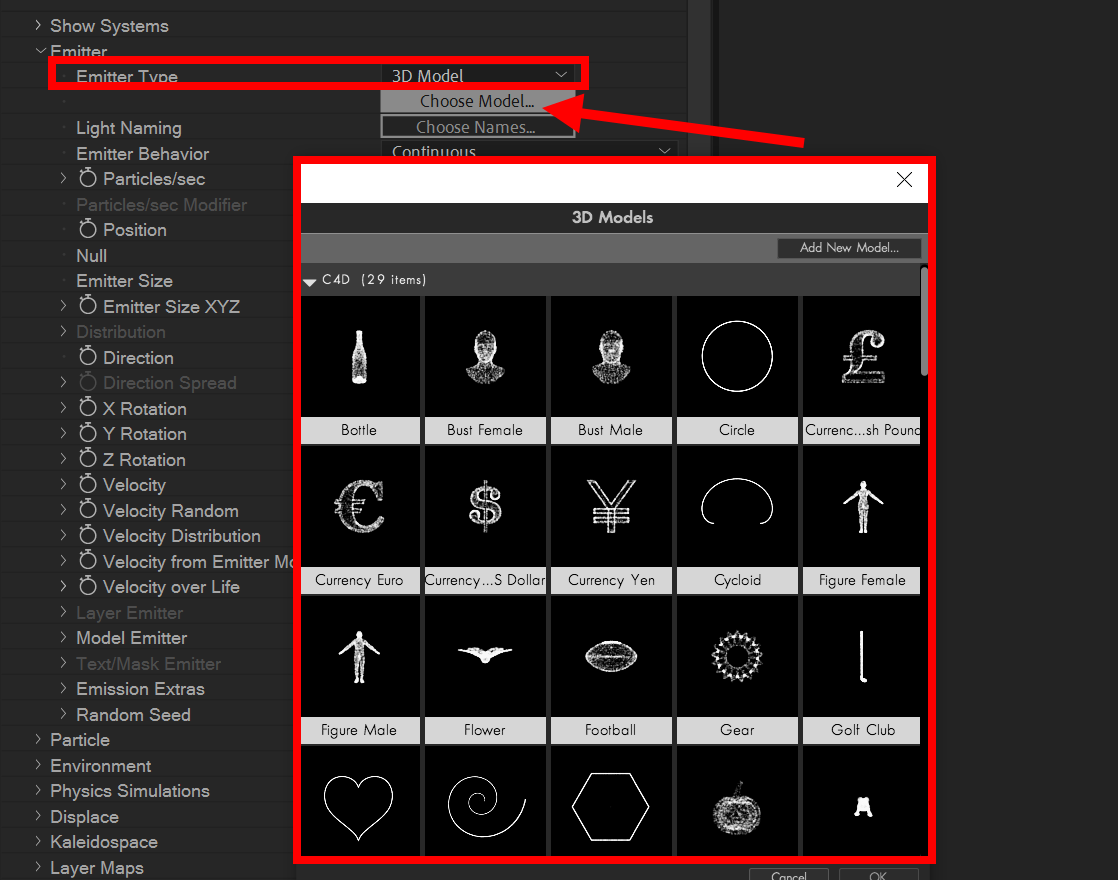Image resolution: width=1118 pixels, height=880 pixels.
Task: Close the 3D Models dialog
Action: click(904, 180)
